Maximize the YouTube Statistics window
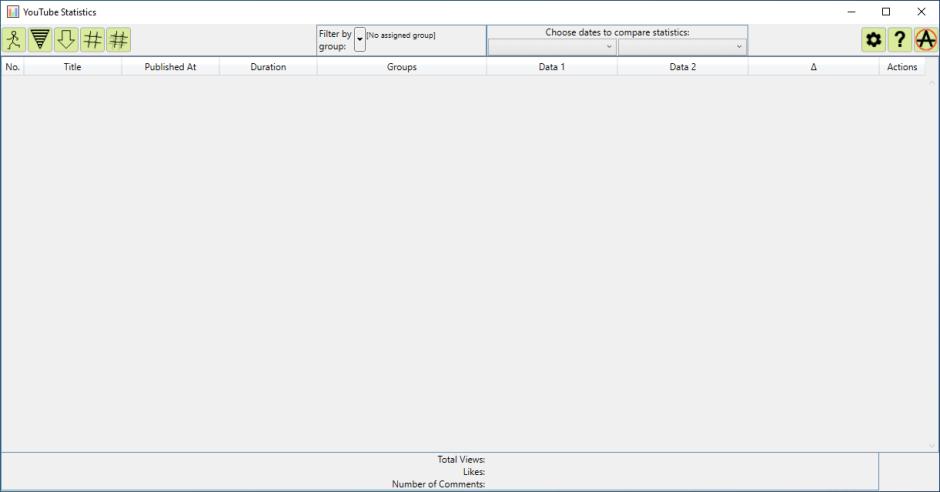Viewport: 940px width, 492px height. (x=886, y=11)
